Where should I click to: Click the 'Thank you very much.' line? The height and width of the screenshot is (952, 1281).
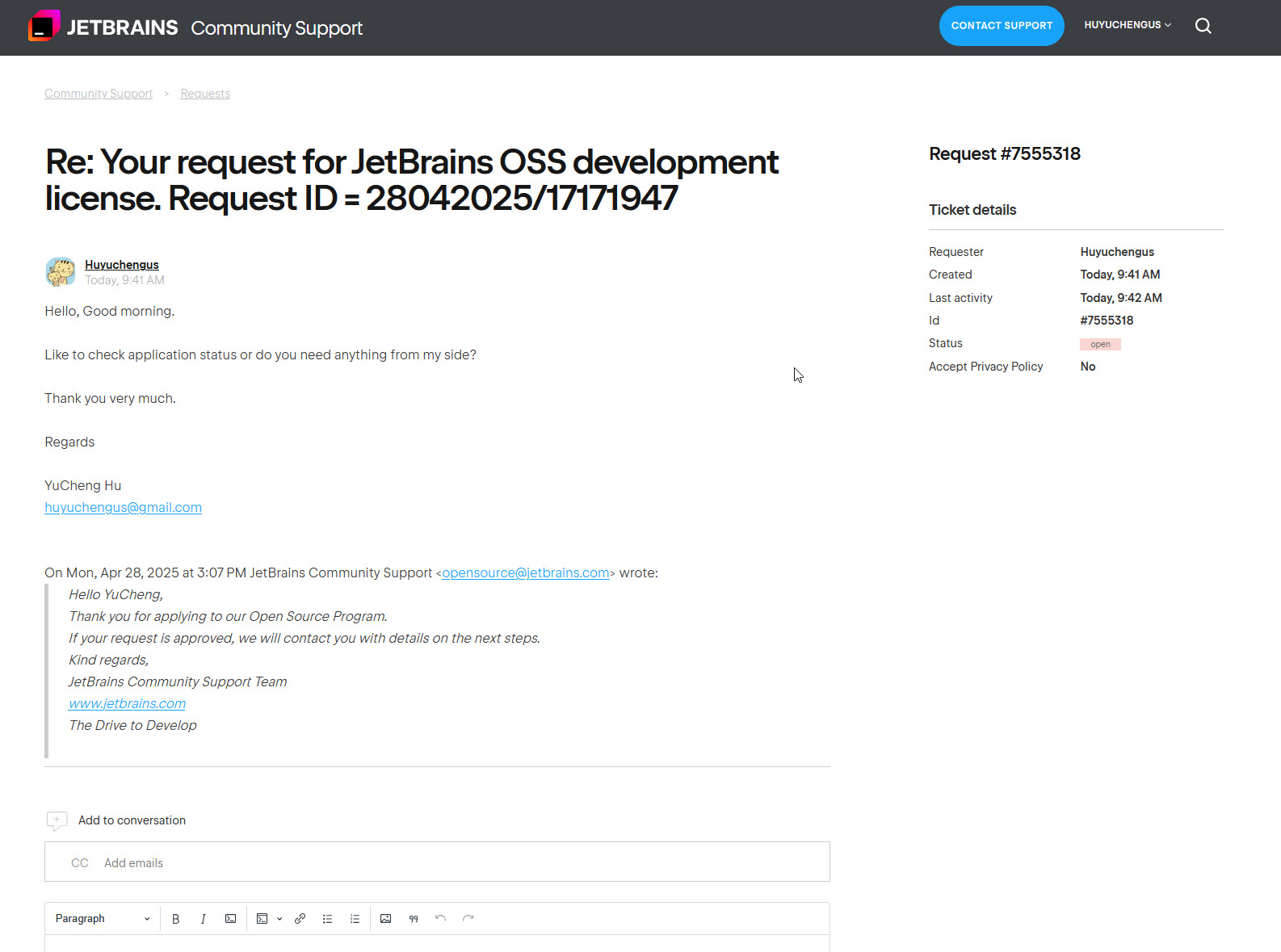pos(110,398)
